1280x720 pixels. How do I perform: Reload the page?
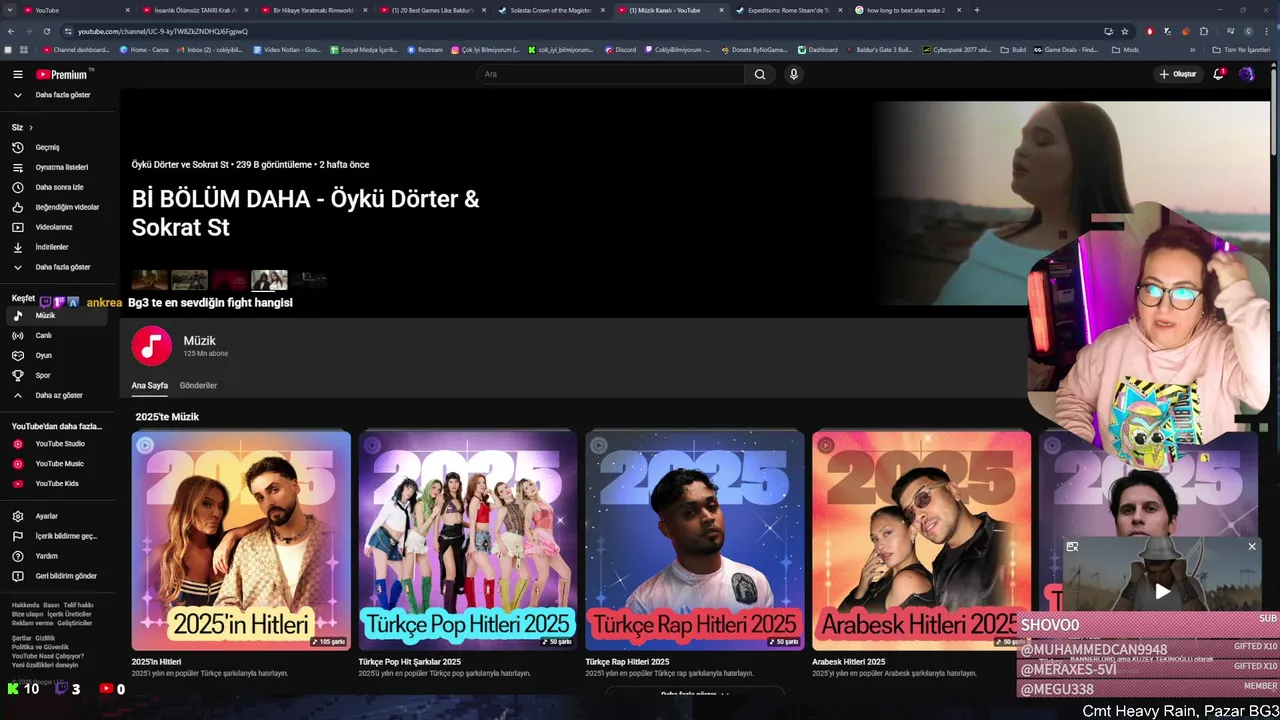click(46, 31)
